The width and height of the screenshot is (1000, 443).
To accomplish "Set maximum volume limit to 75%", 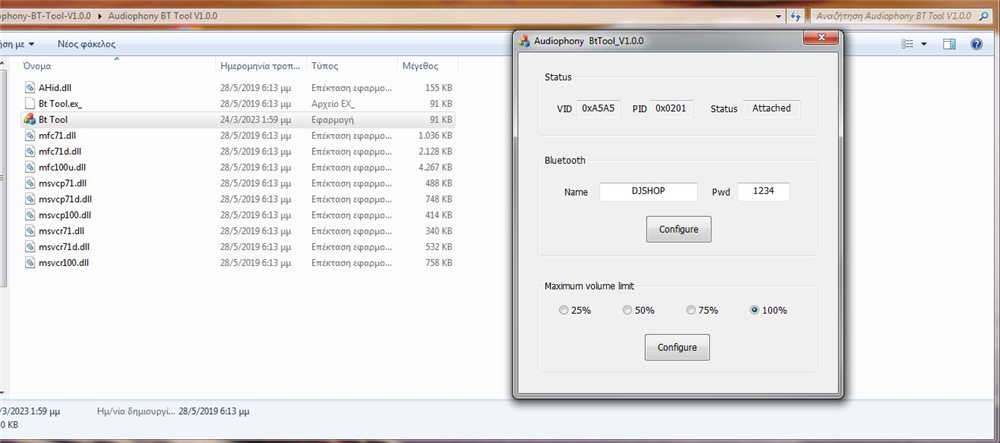I will (x=691, y=310).
